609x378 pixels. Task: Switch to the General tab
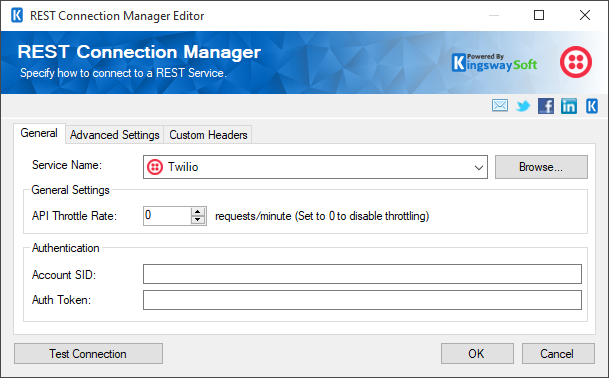[39, 133]
